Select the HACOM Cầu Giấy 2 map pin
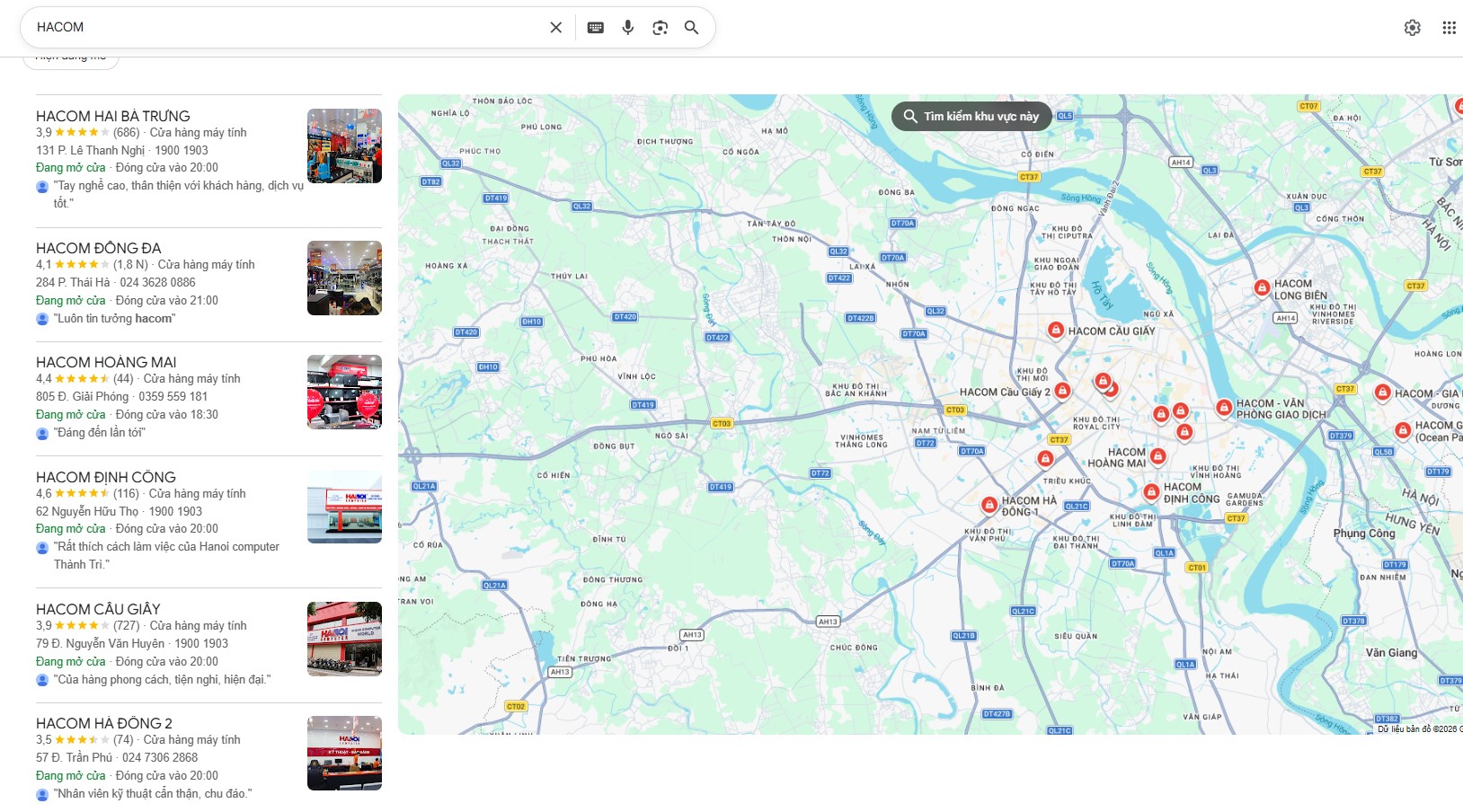1463x812 pixels. click(x=1062, y=391)
